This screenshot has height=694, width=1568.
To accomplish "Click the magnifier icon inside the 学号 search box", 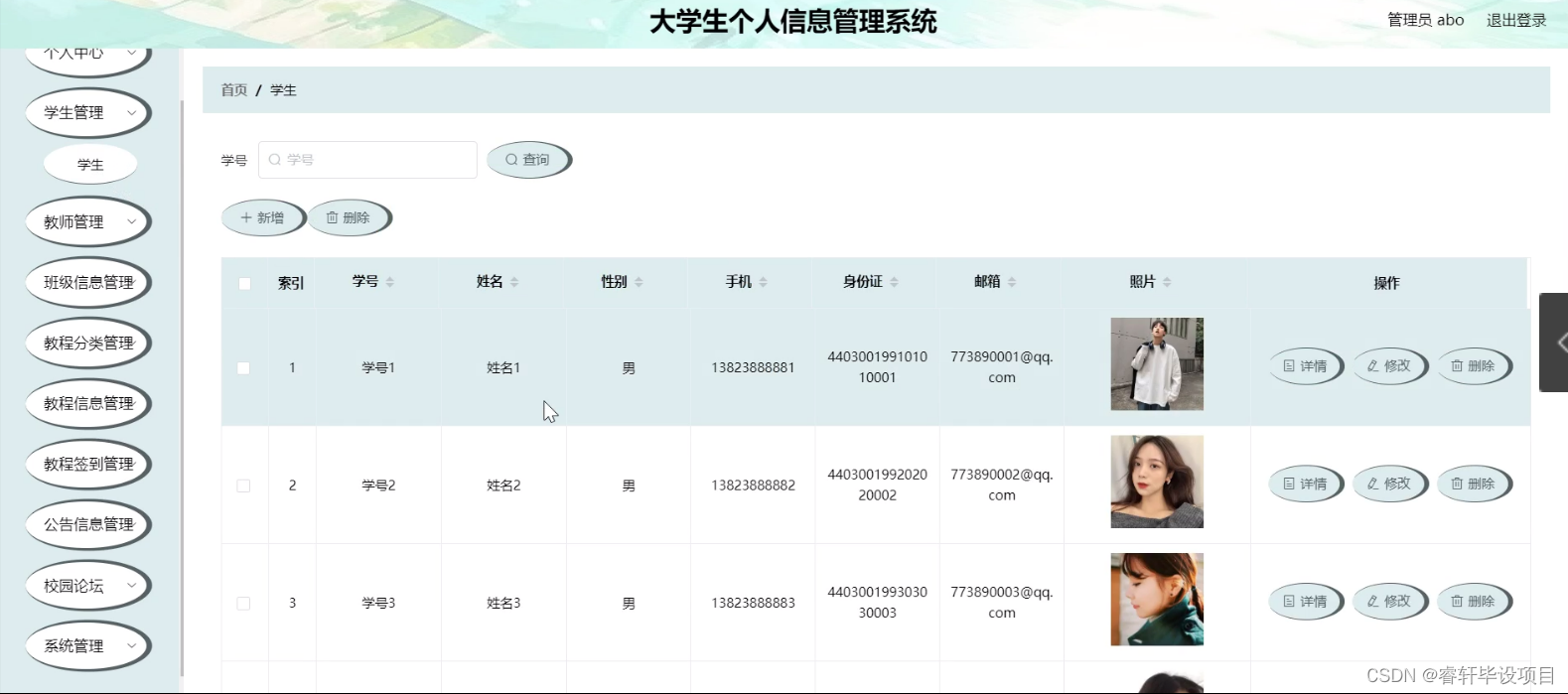I will pos(275,159).
